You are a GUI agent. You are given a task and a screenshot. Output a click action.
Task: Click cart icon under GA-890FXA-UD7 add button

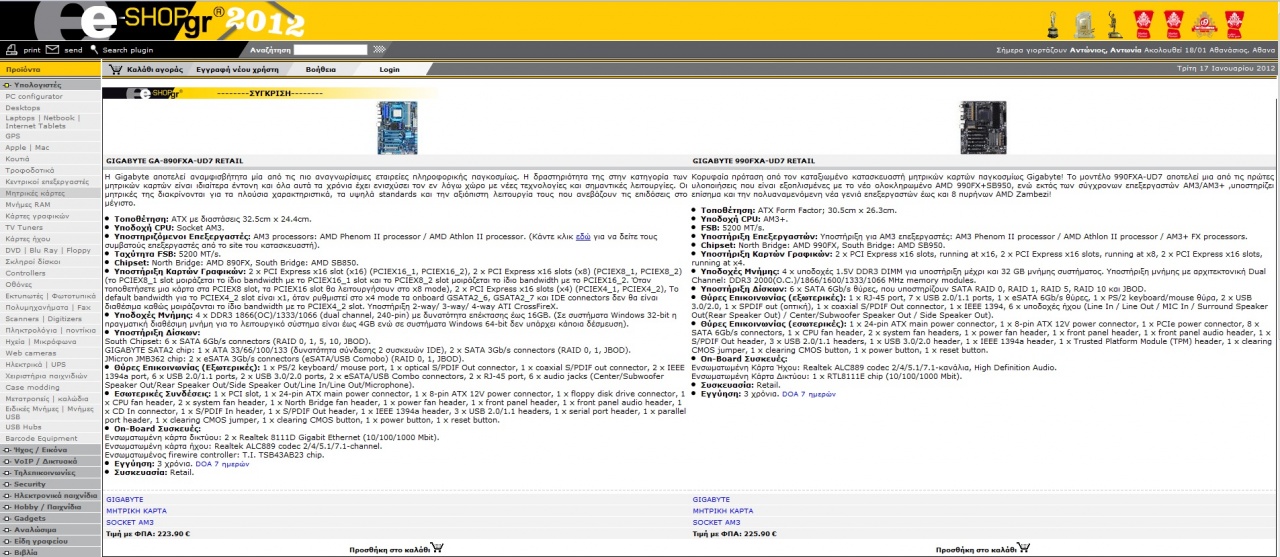(436, 548)
